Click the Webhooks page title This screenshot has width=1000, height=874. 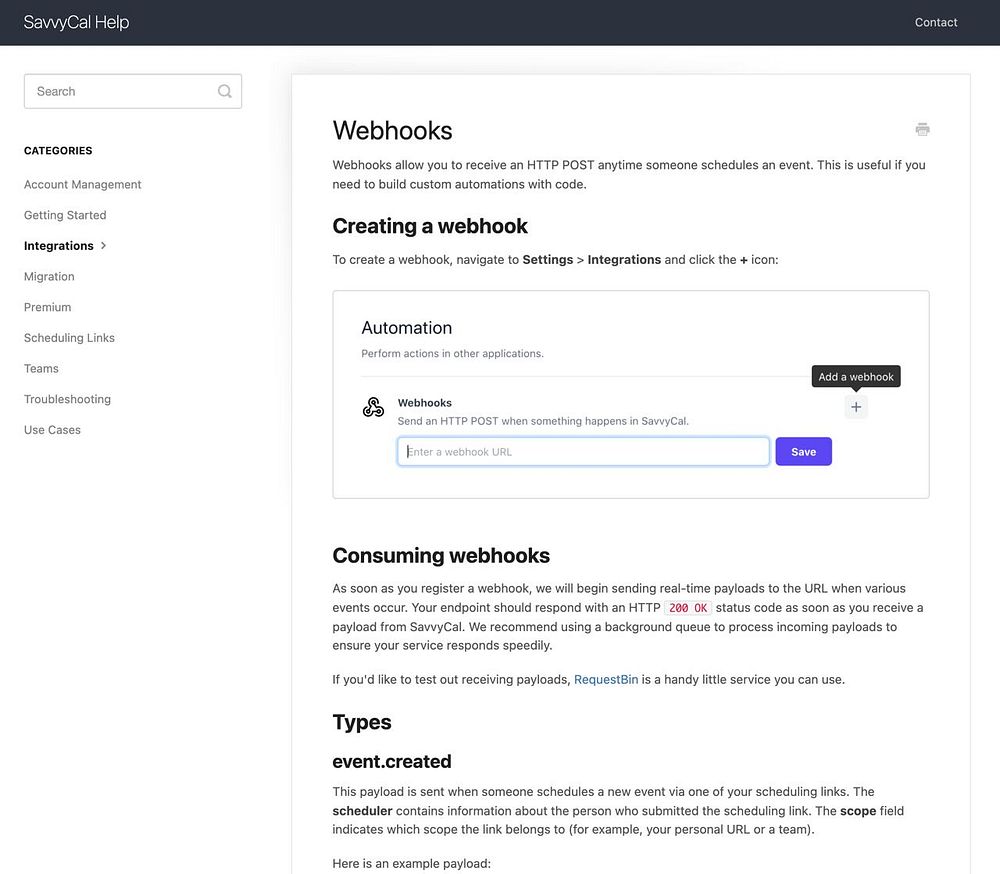392,130
